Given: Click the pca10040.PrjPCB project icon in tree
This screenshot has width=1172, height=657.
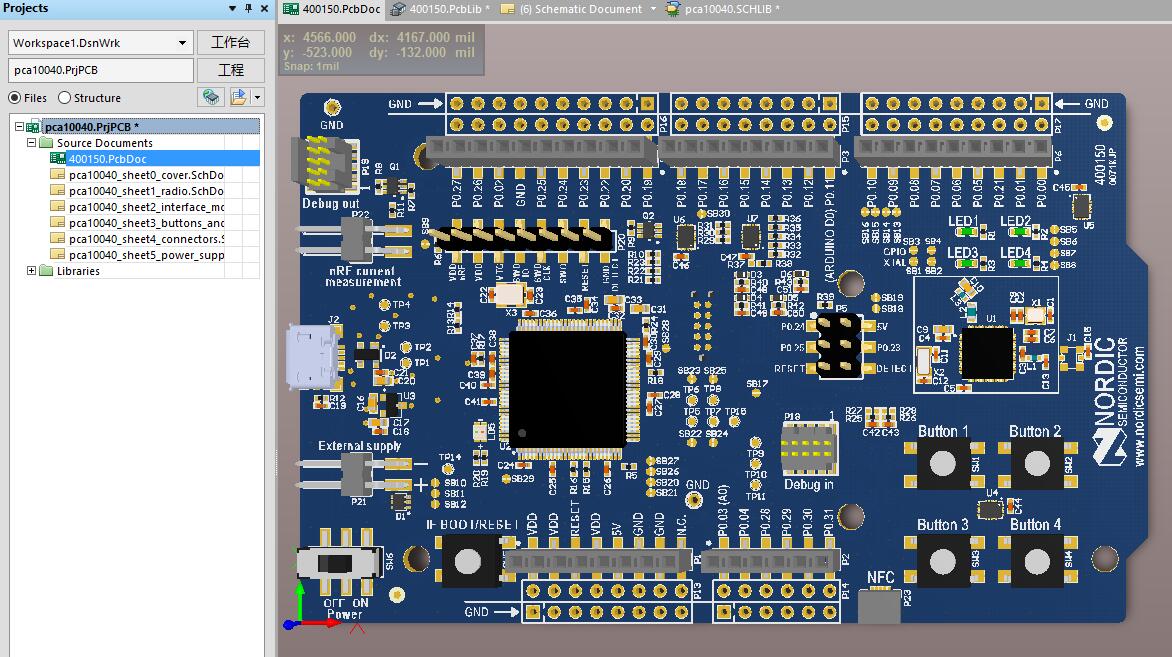Looking at the screenshot, I should click(34, 127).
